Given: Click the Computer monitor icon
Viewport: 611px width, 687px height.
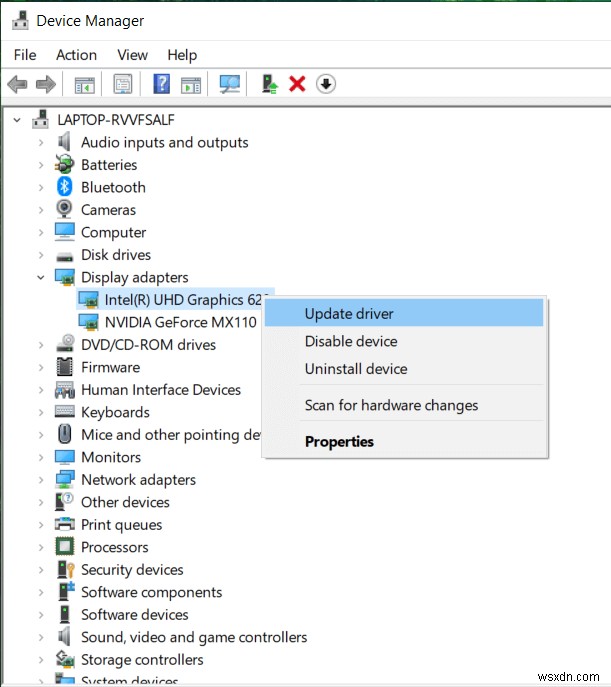Looking at the screenshot, I should 65,232.
